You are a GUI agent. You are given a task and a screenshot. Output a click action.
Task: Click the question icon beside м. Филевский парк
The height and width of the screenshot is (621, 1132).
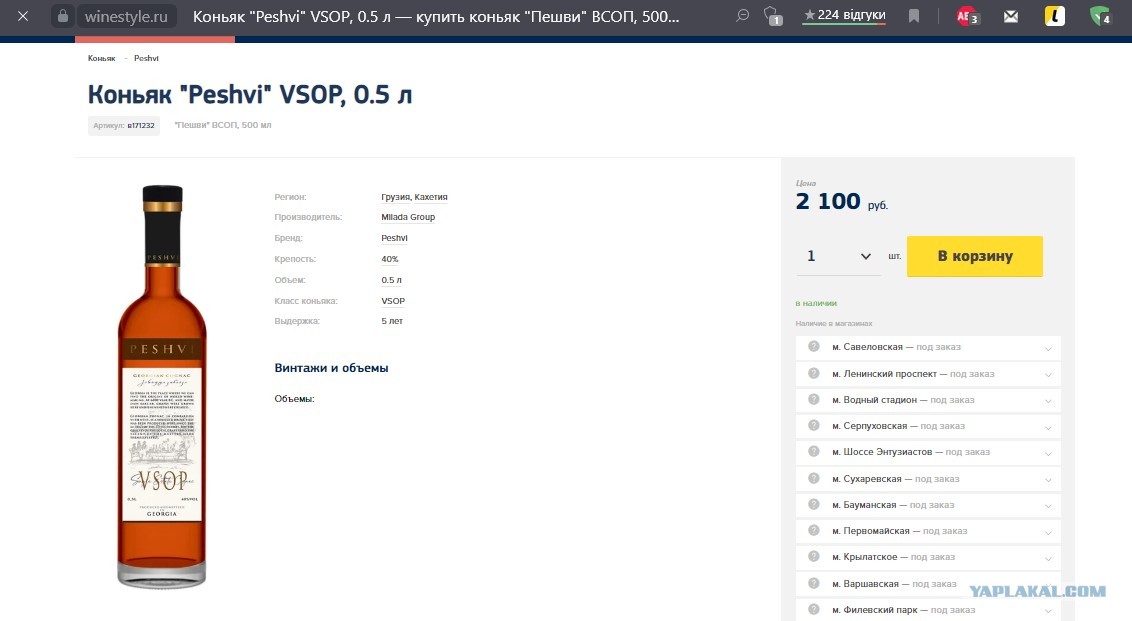click(x=814, y=609)
